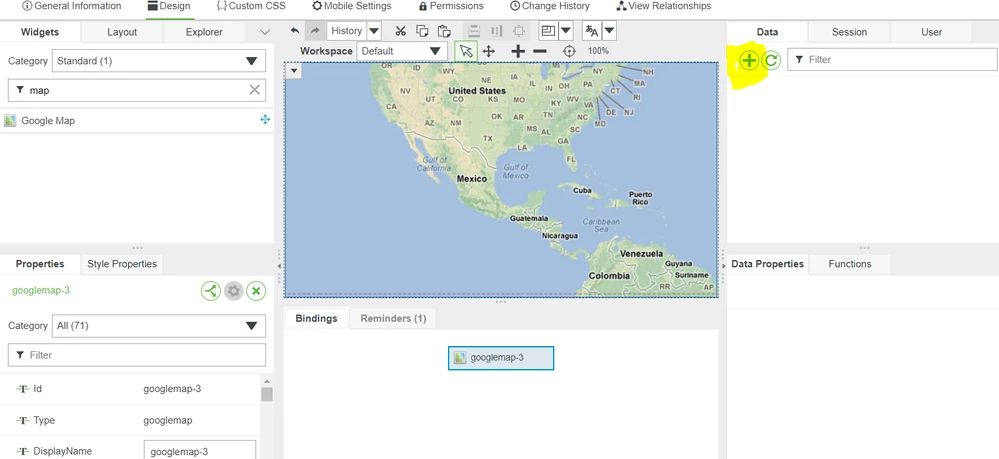Click the align vertical icon
This screenshot has height=459, width=999.
pos(496,31)
